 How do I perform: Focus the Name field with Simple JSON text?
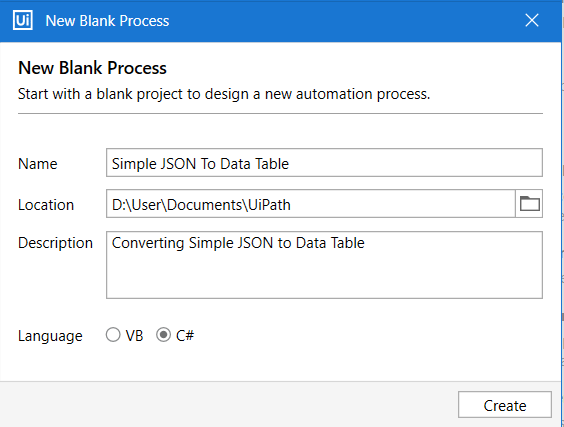click(x=324, y=163)
